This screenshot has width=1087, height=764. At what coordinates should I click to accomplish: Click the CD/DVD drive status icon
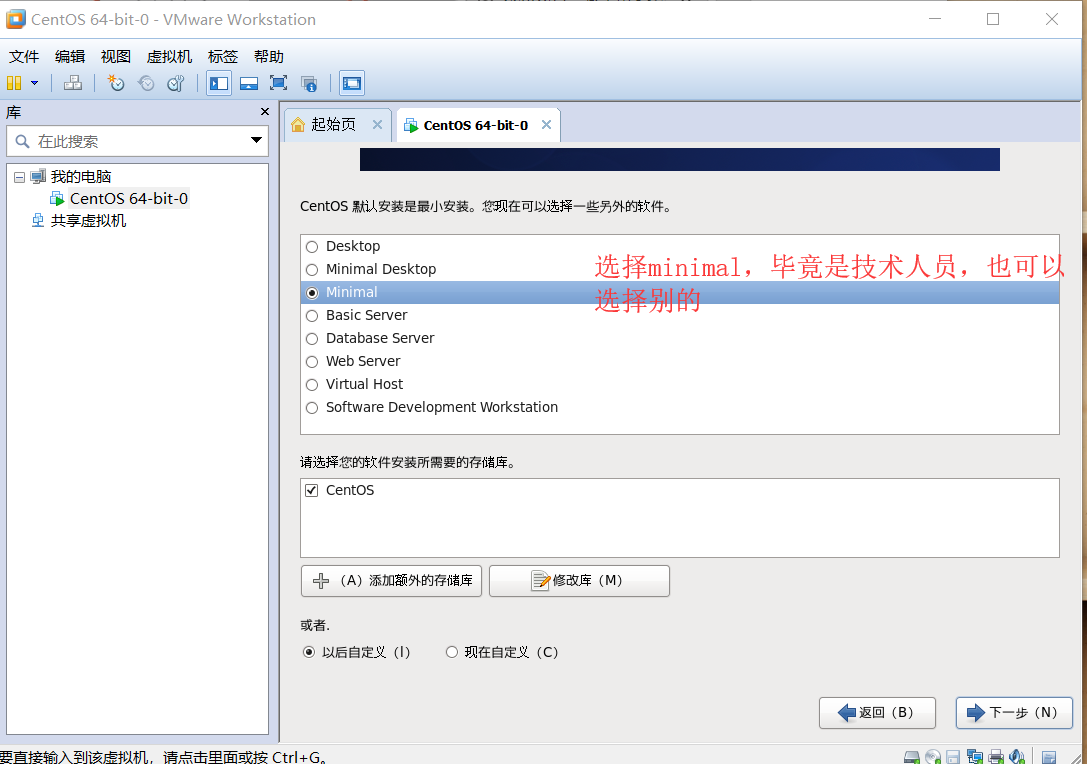point(933,756)
